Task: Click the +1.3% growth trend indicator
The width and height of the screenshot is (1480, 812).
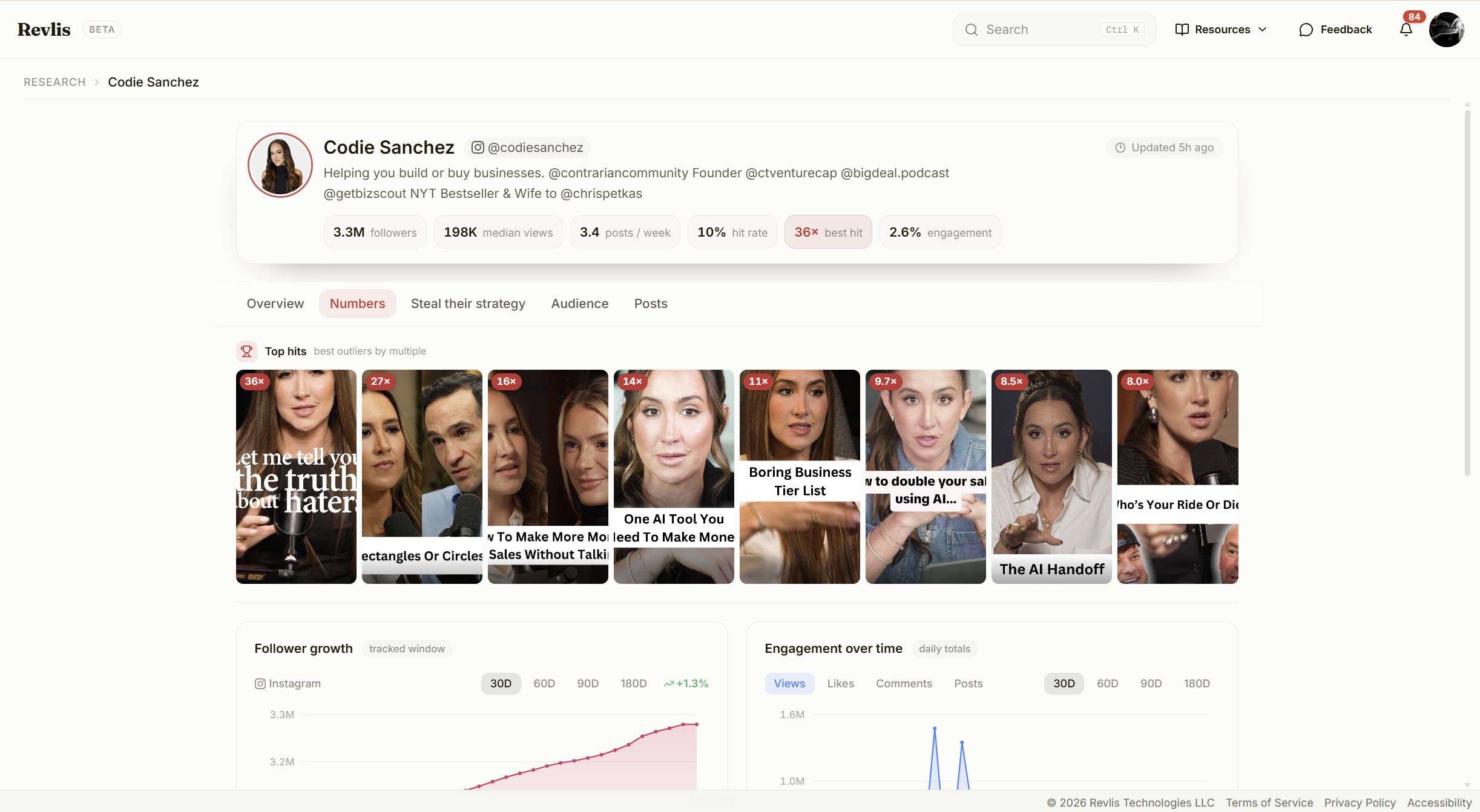Action: 686,684
